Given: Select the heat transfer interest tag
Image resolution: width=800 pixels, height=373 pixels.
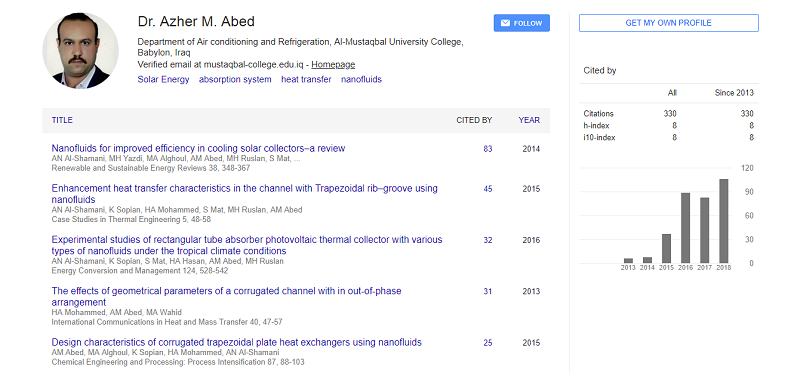Looking at the screenshot, I should click(x=306, y=80).
